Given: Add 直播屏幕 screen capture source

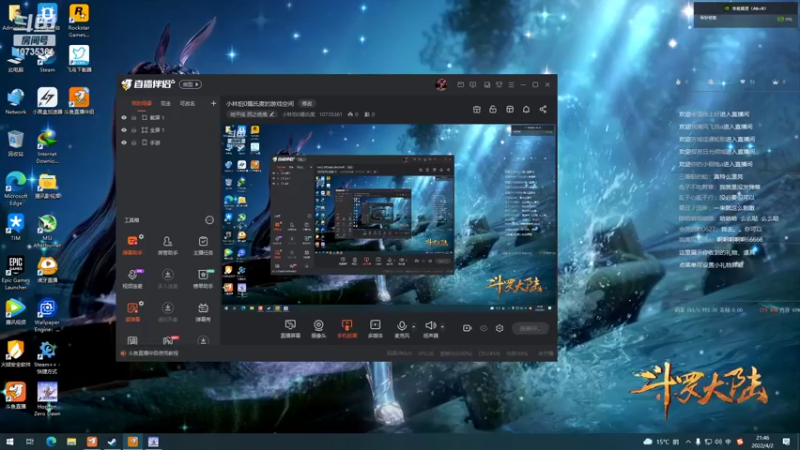Looking at the screenshot, I should tap(290, 329).
